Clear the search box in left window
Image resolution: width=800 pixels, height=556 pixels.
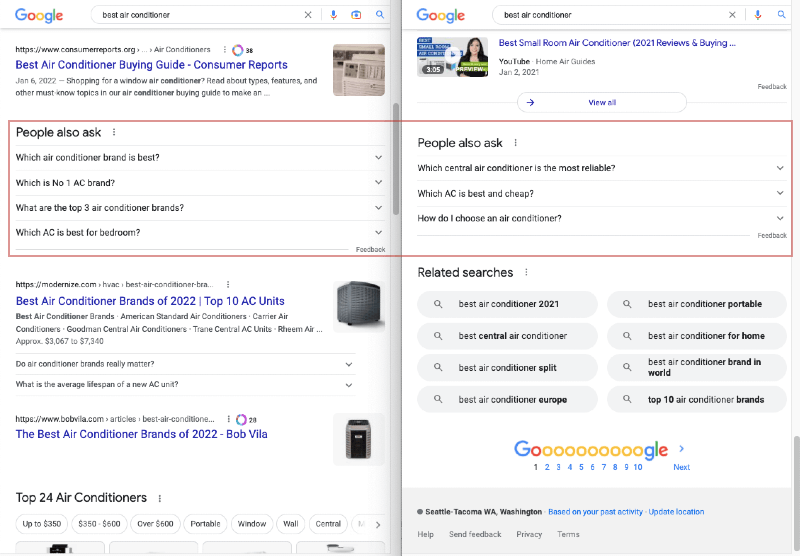point(308,15)
